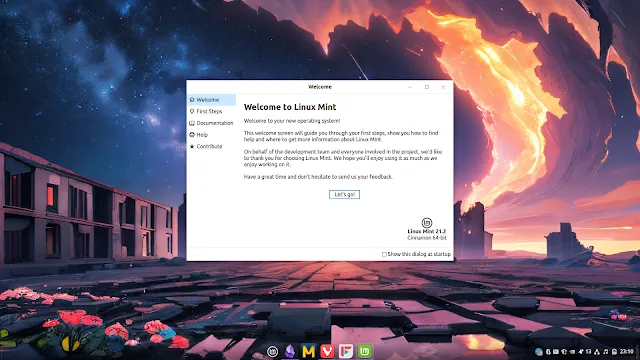
Task: Enable Show this dialog at startup
Action: (384, 254)
